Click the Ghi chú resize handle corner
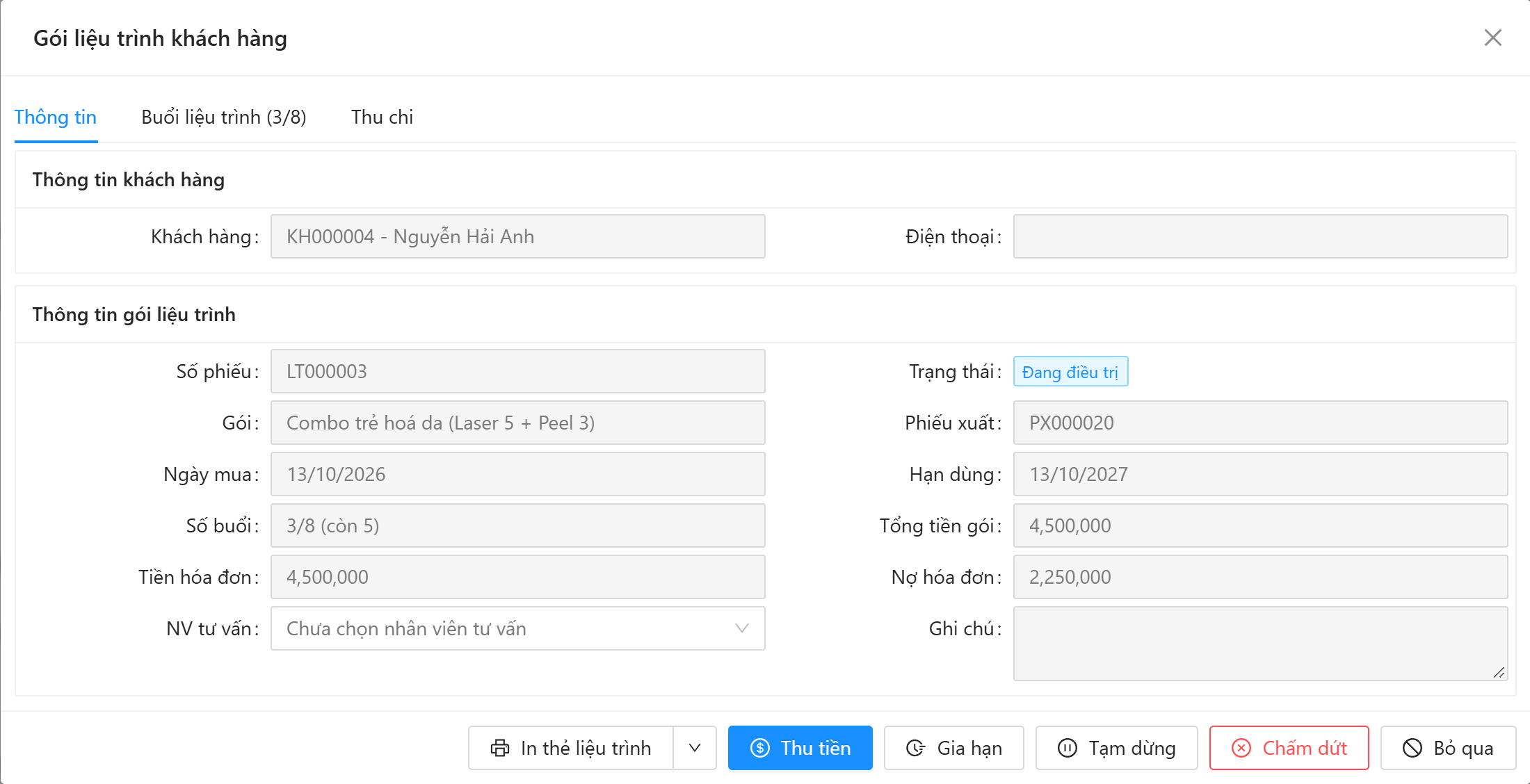 pos(1499,672)
